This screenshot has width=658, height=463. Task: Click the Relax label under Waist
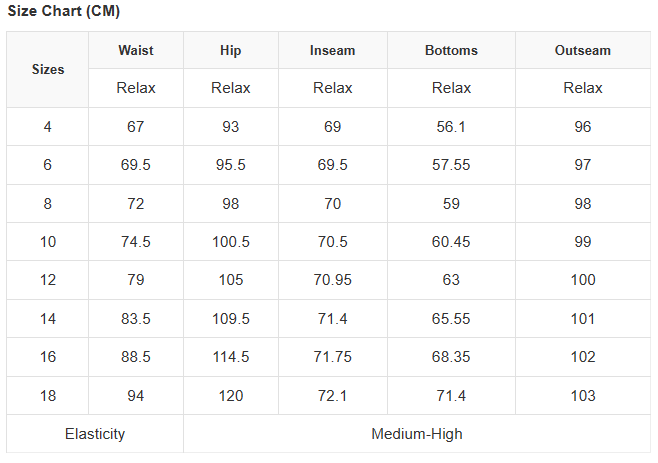(x=136, y=88)
